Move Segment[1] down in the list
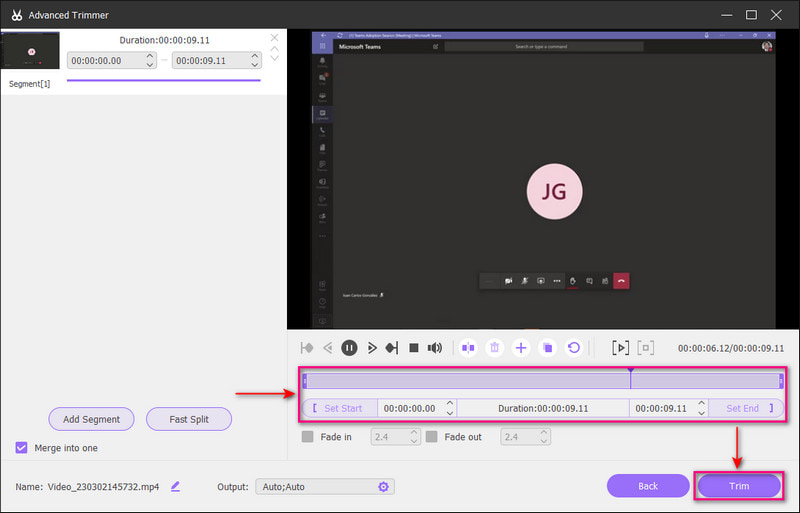This screenshot has width=800, height=513. coord(274,58)
